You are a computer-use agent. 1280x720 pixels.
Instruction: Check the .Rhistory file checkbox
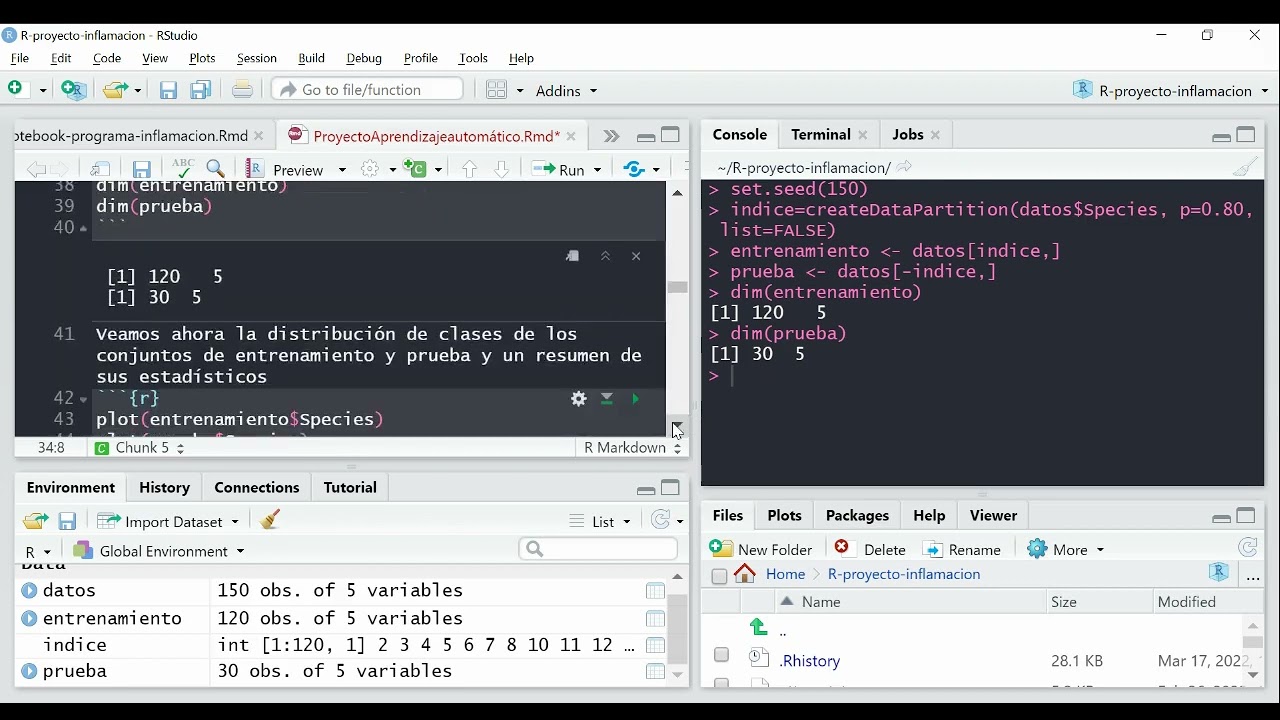click(721, 656)
